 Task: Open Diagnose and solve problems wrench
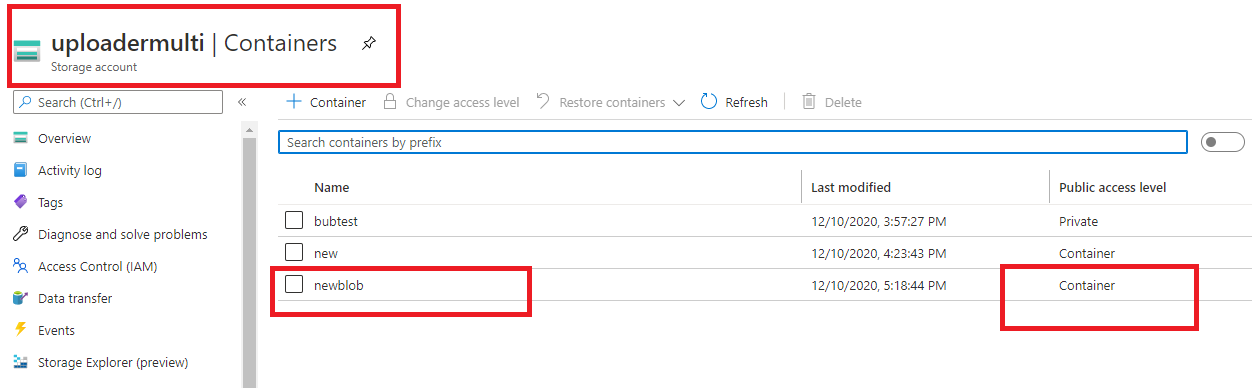[x=20, y=234]
